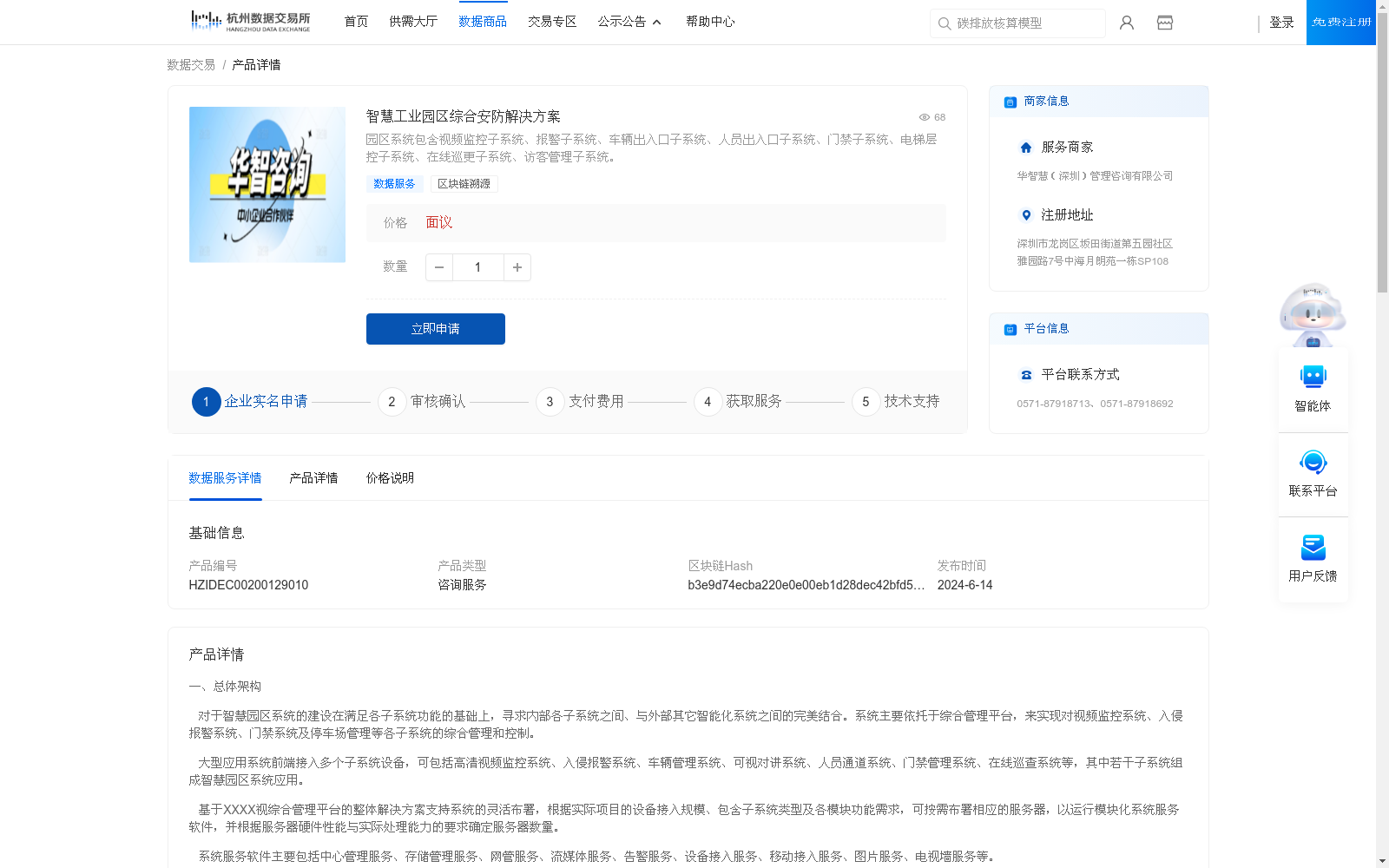
Task: Click the blockchain hash b3e9d74ecba220e0e00e…
Action: [x=806, y=585]
